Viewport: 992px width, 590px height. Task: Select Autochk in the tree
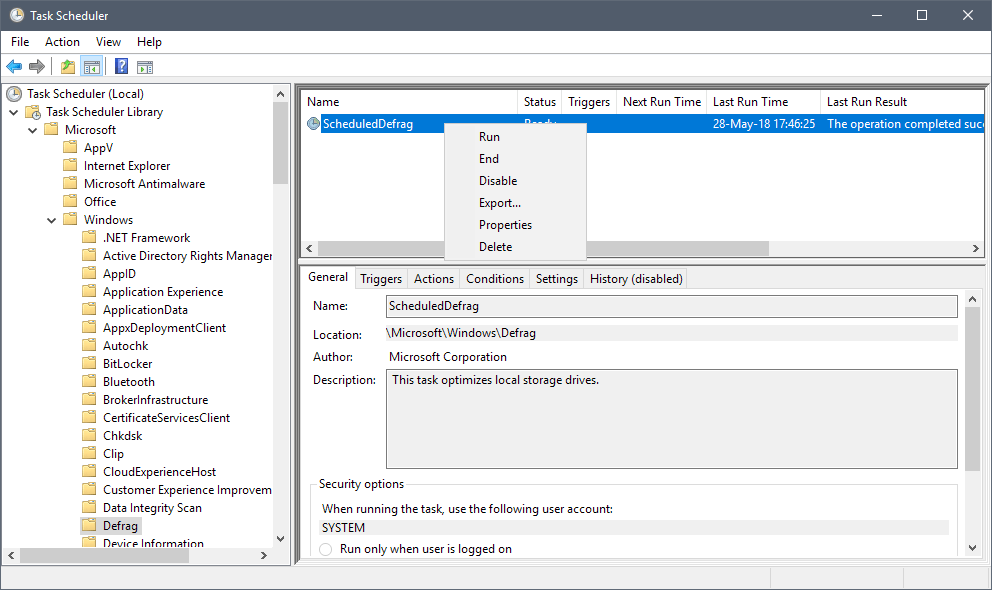point(125,346)
